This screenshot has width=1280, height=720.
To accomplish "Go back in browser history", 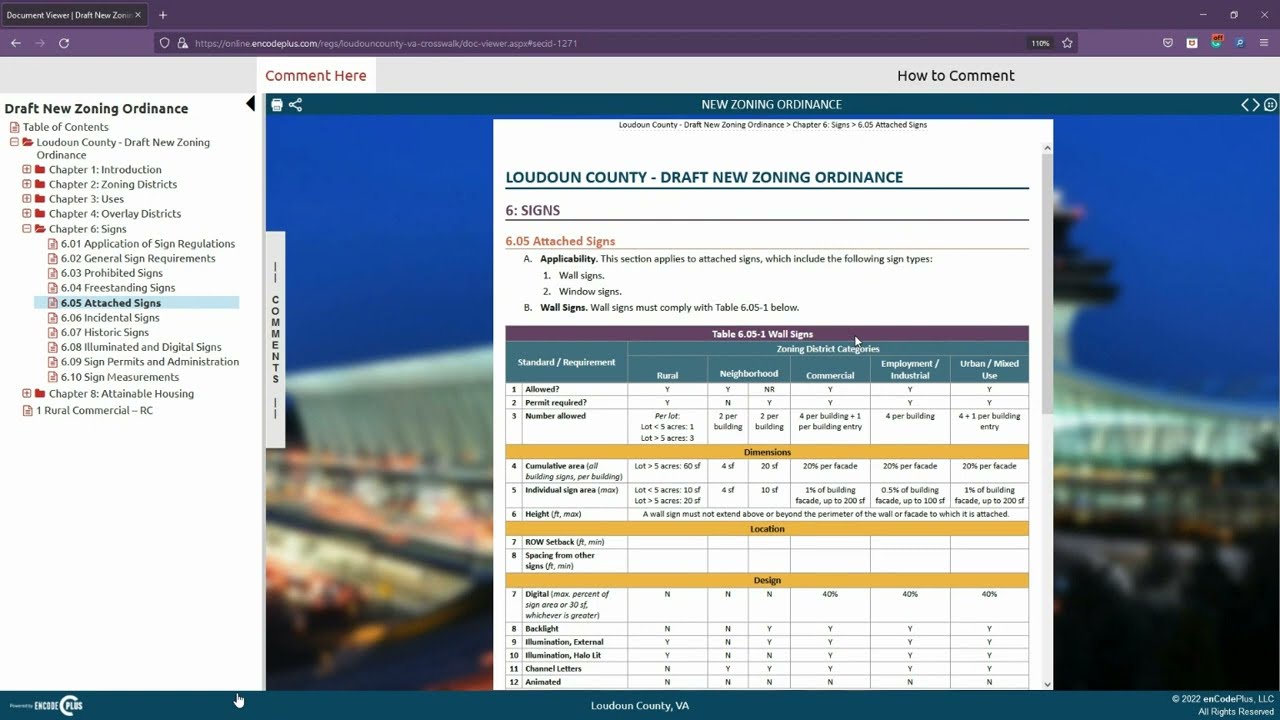I will tap(16, 43).
